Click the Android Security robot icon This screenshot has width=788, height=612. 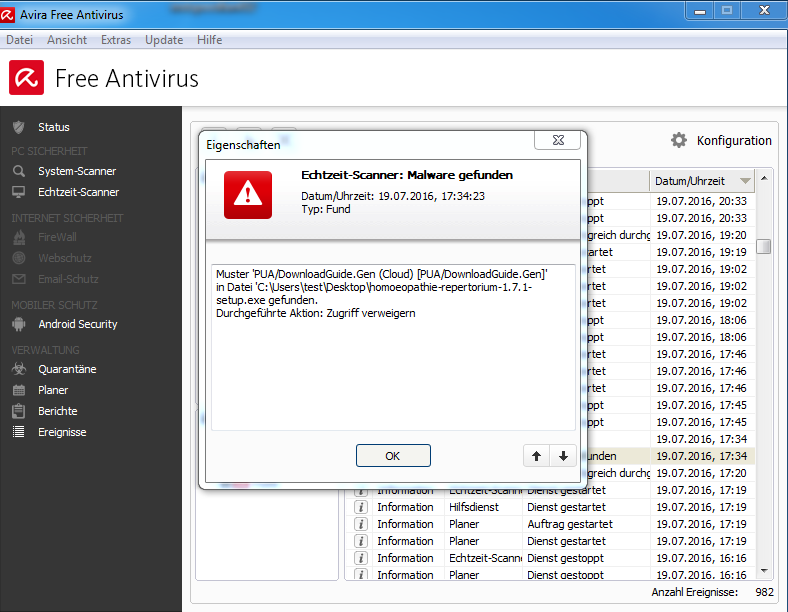19,324
